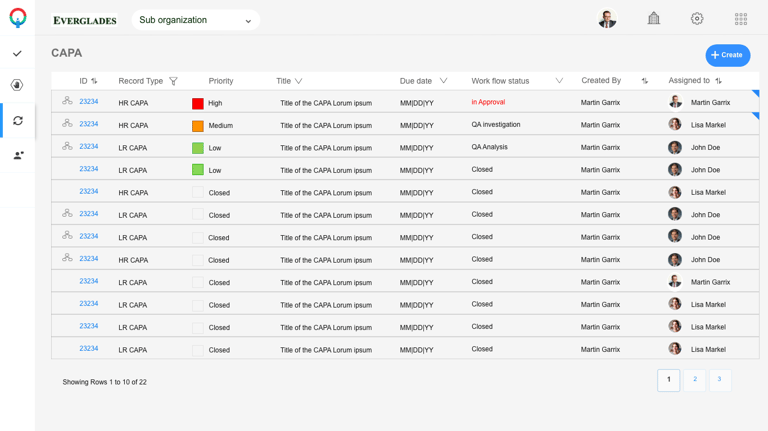Go to pagination page 2

[695, 380]
